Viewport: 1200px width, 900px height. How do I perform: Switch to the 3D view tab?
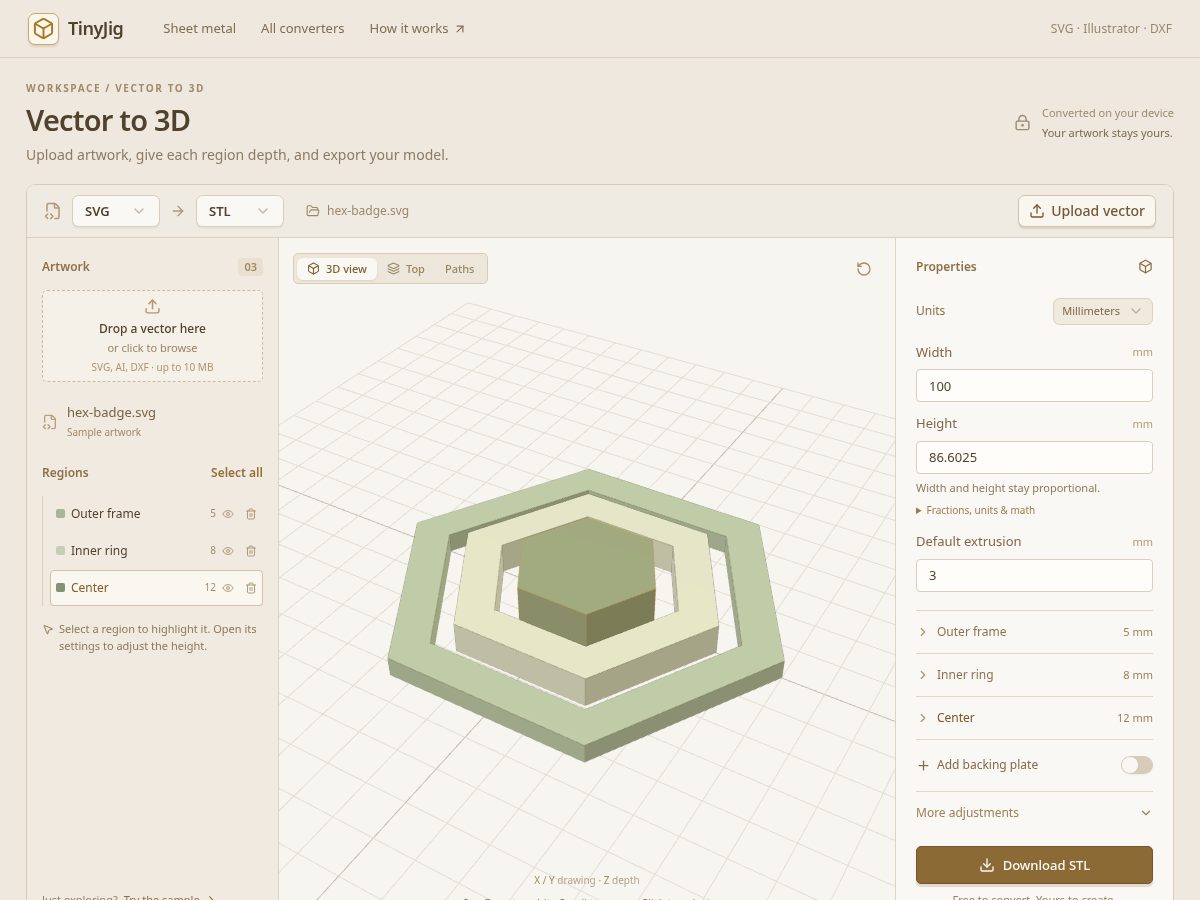337,269
